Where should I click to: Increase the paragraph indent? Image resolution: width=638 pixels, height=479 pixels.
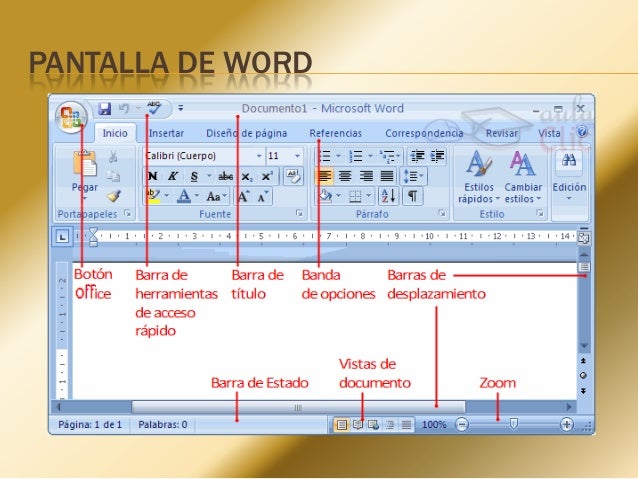coord(437,156)
